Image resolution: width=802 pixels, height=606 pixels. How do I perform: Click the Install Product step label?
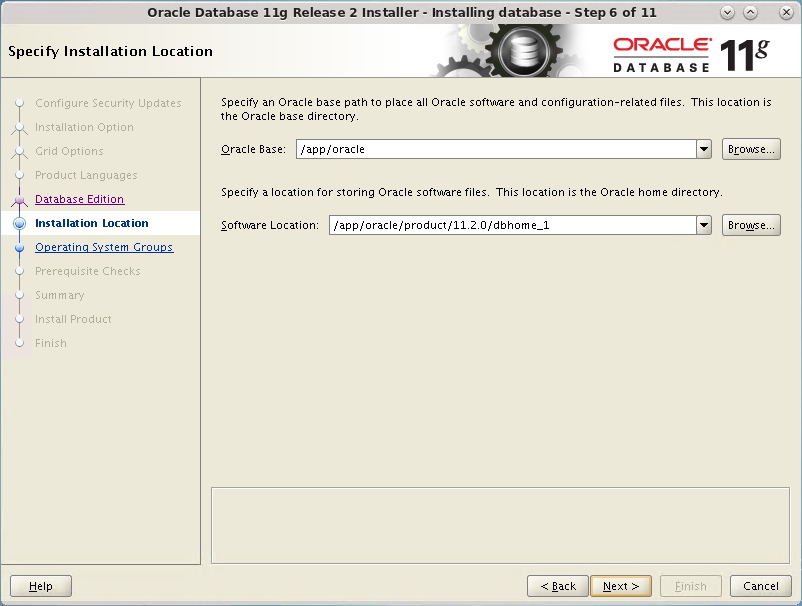coord(73,319)
